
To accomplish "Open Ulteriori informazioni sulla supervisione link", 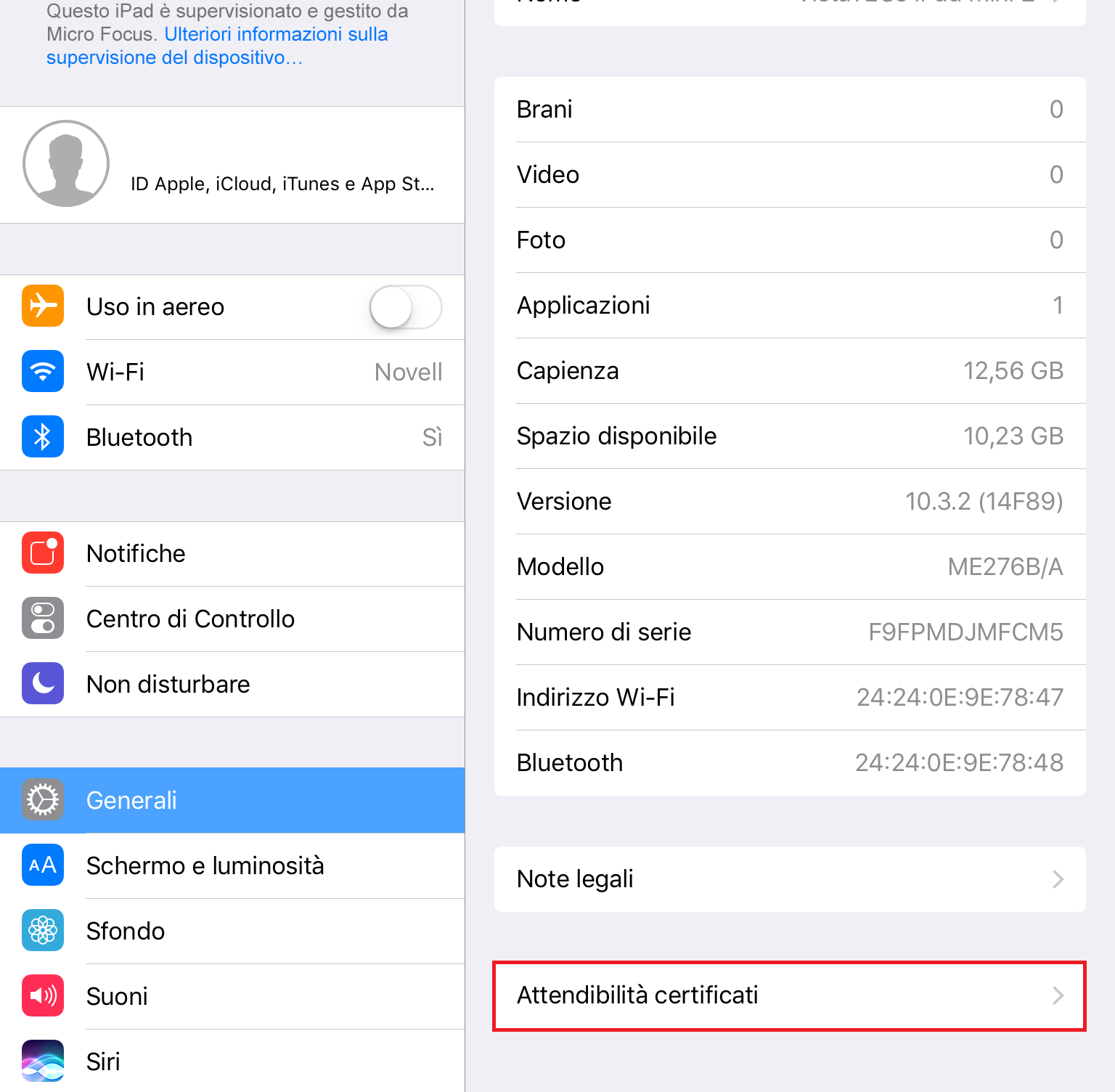I will point(217,46).
